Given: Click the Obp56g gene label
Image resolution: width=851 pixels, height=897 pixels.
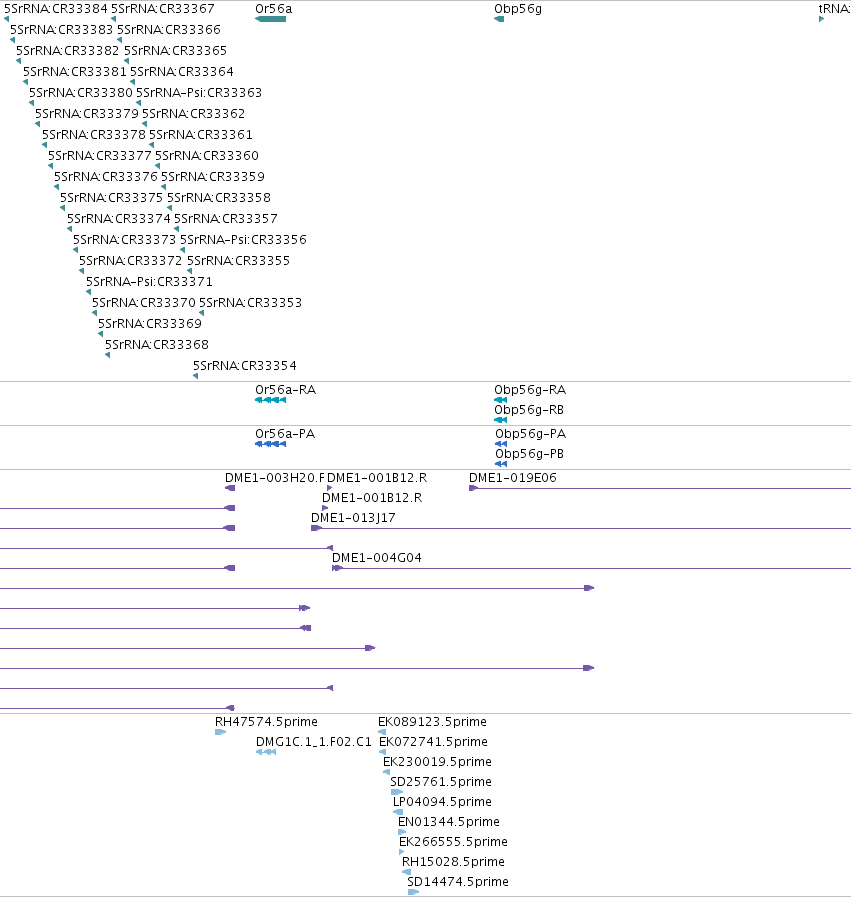Looking at the screenshot, I should [518, 9].
